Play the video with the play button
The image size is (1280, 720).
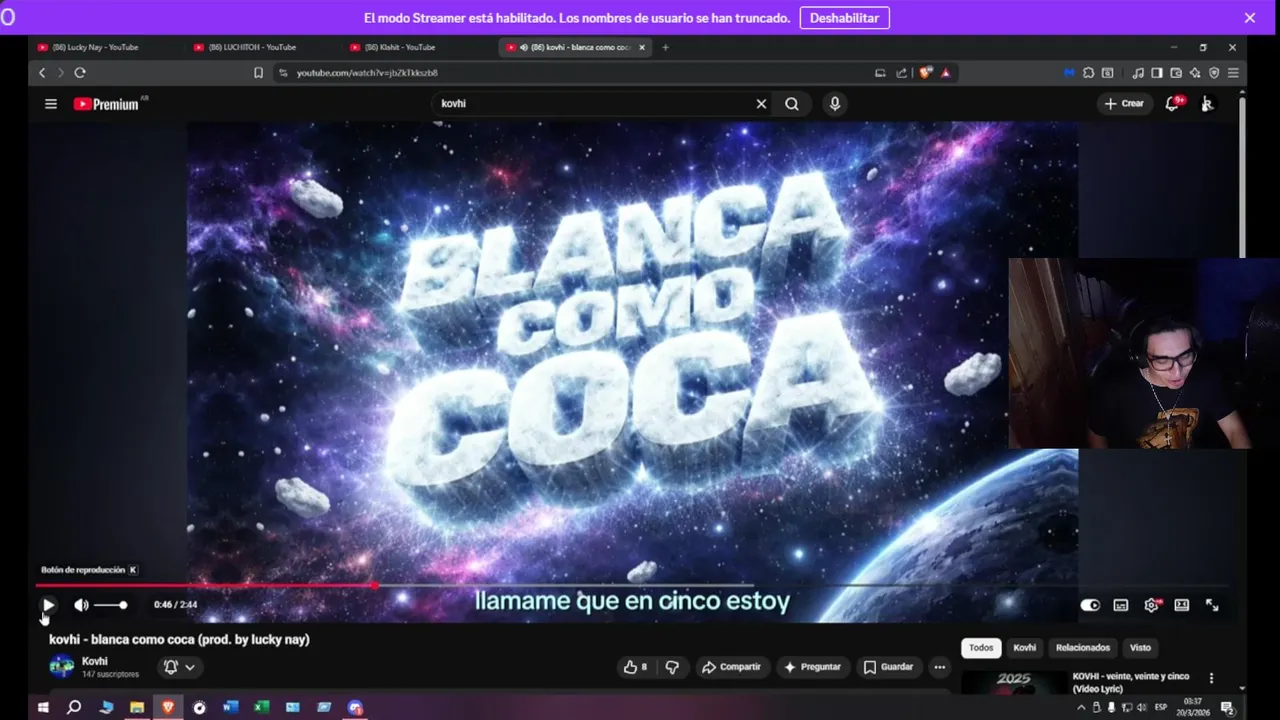48,605
